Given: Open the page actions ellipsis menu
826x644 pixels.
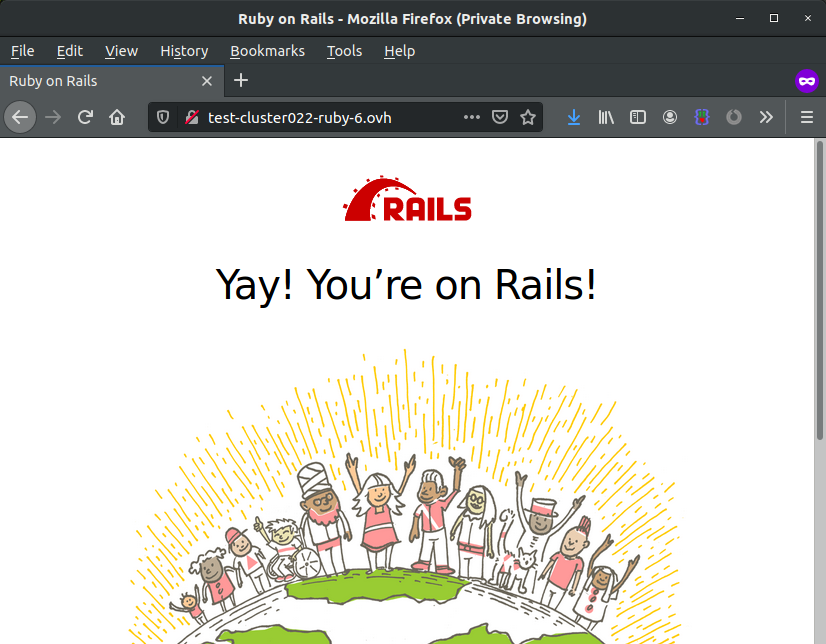Looking at the screenshot, I should click(x=471, y=117).
